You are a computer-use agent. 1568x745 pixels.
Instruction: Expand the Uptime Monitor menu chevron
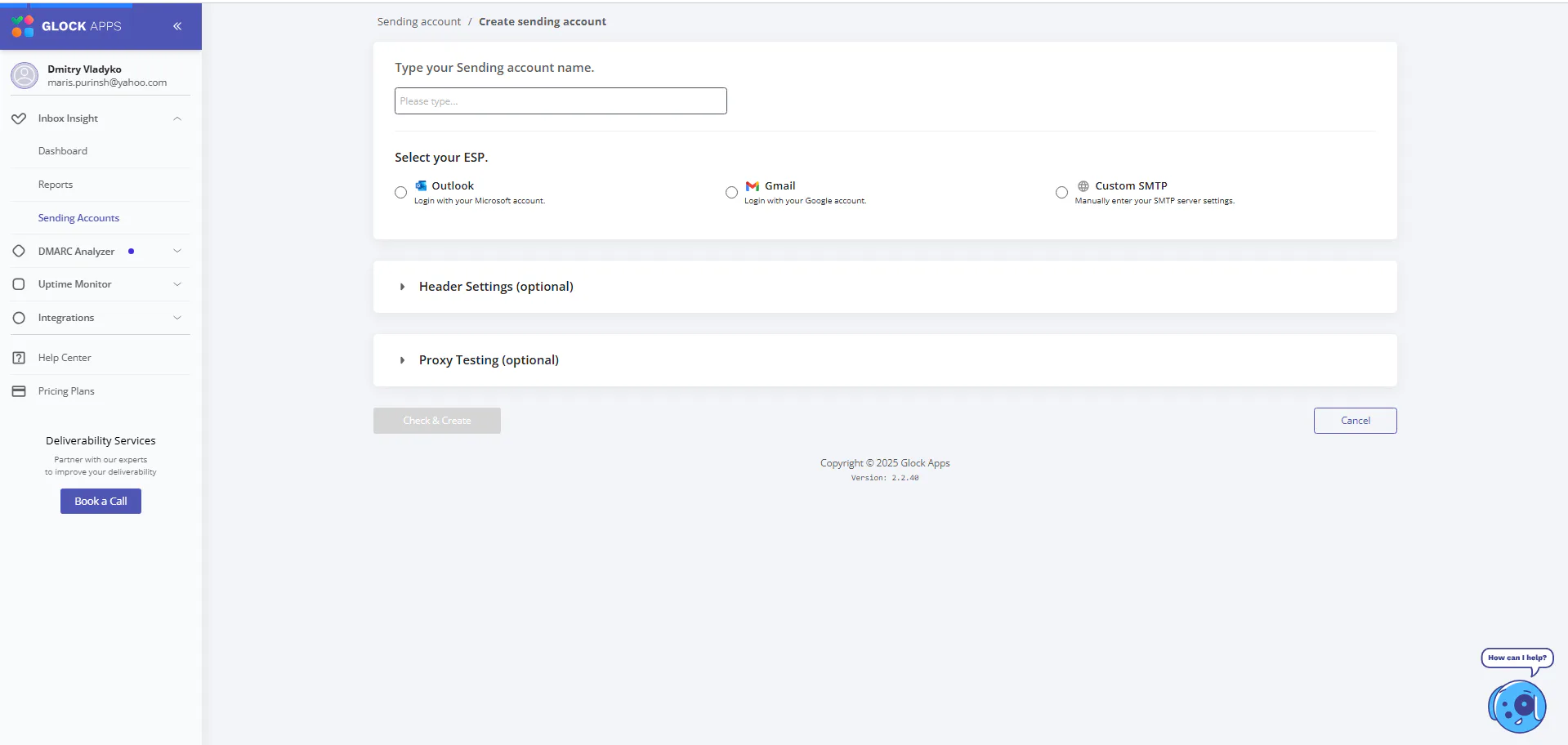(177, 284)
